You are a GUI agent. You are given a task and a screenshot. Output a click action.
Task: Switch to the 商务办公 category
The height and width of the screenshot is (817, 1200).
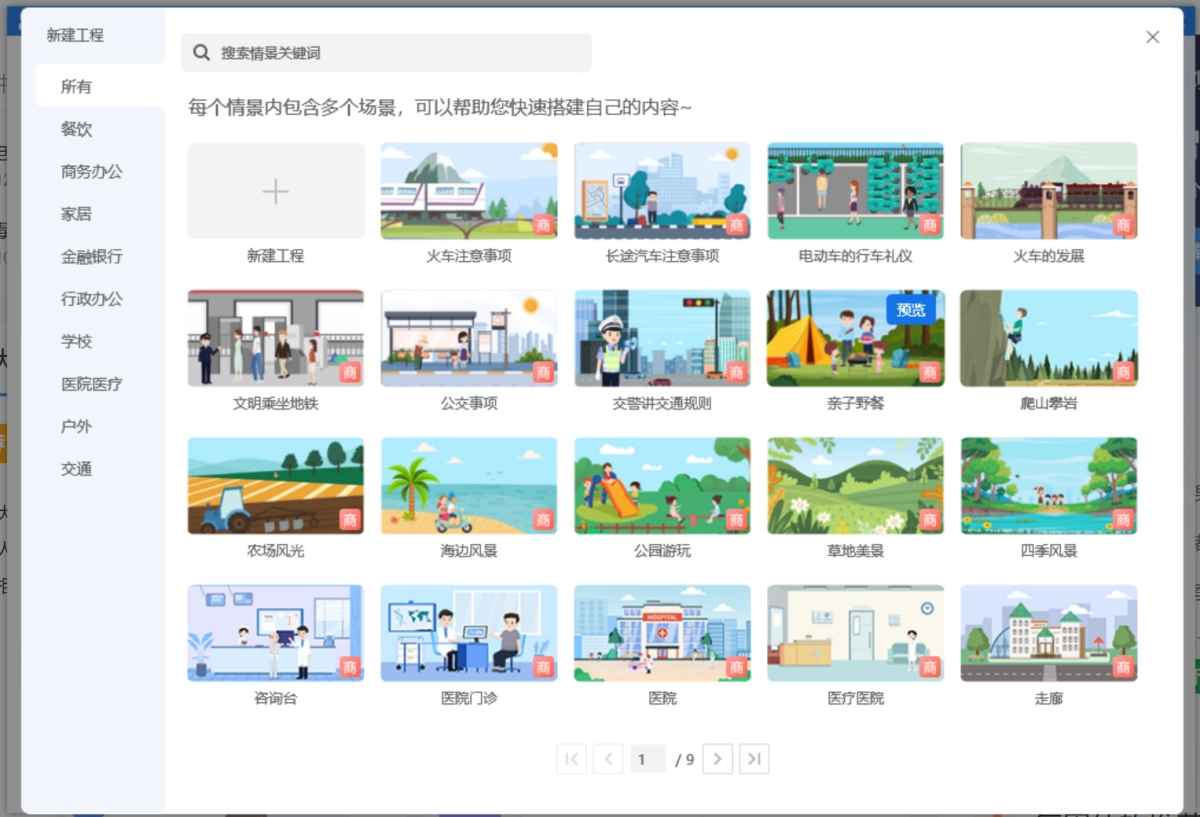click(92, 172)
